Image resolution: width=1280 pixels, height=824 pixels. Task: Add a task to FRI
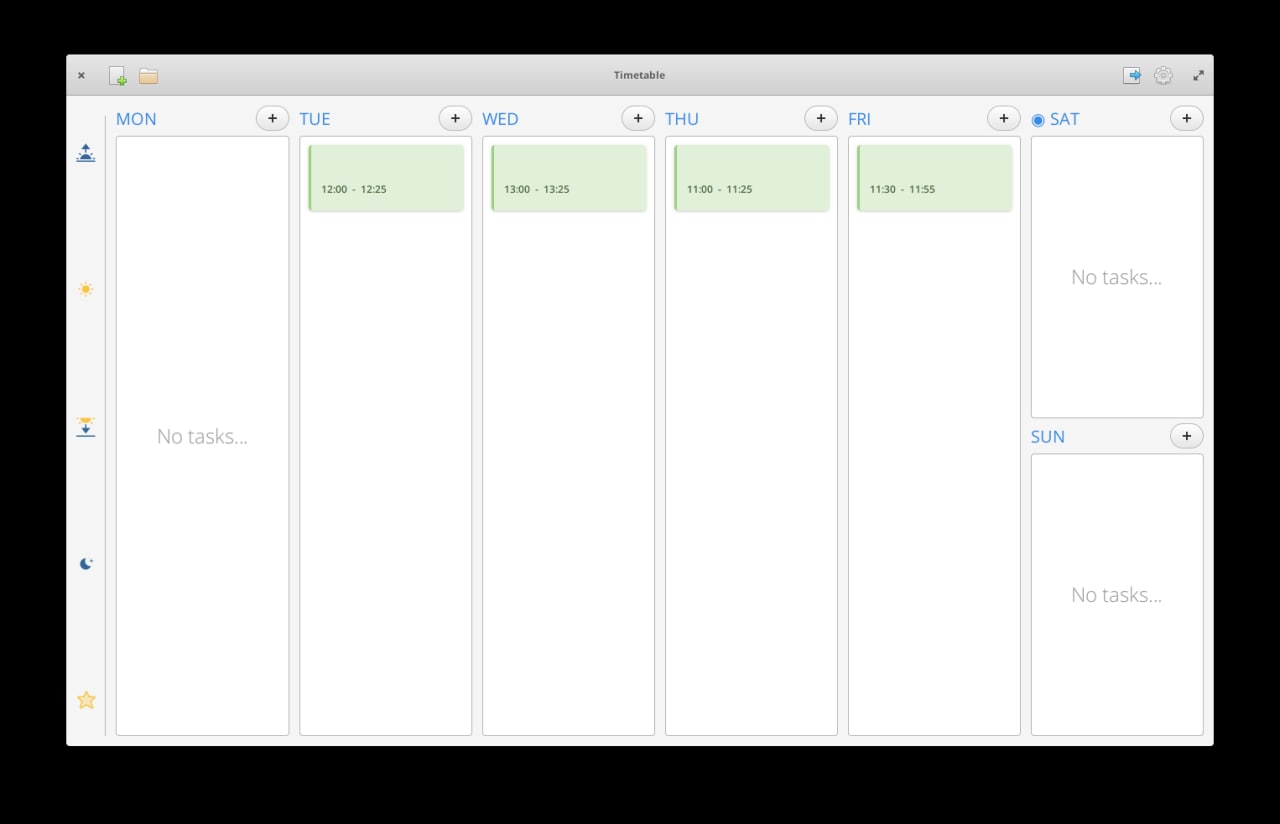click(1004, 118)
